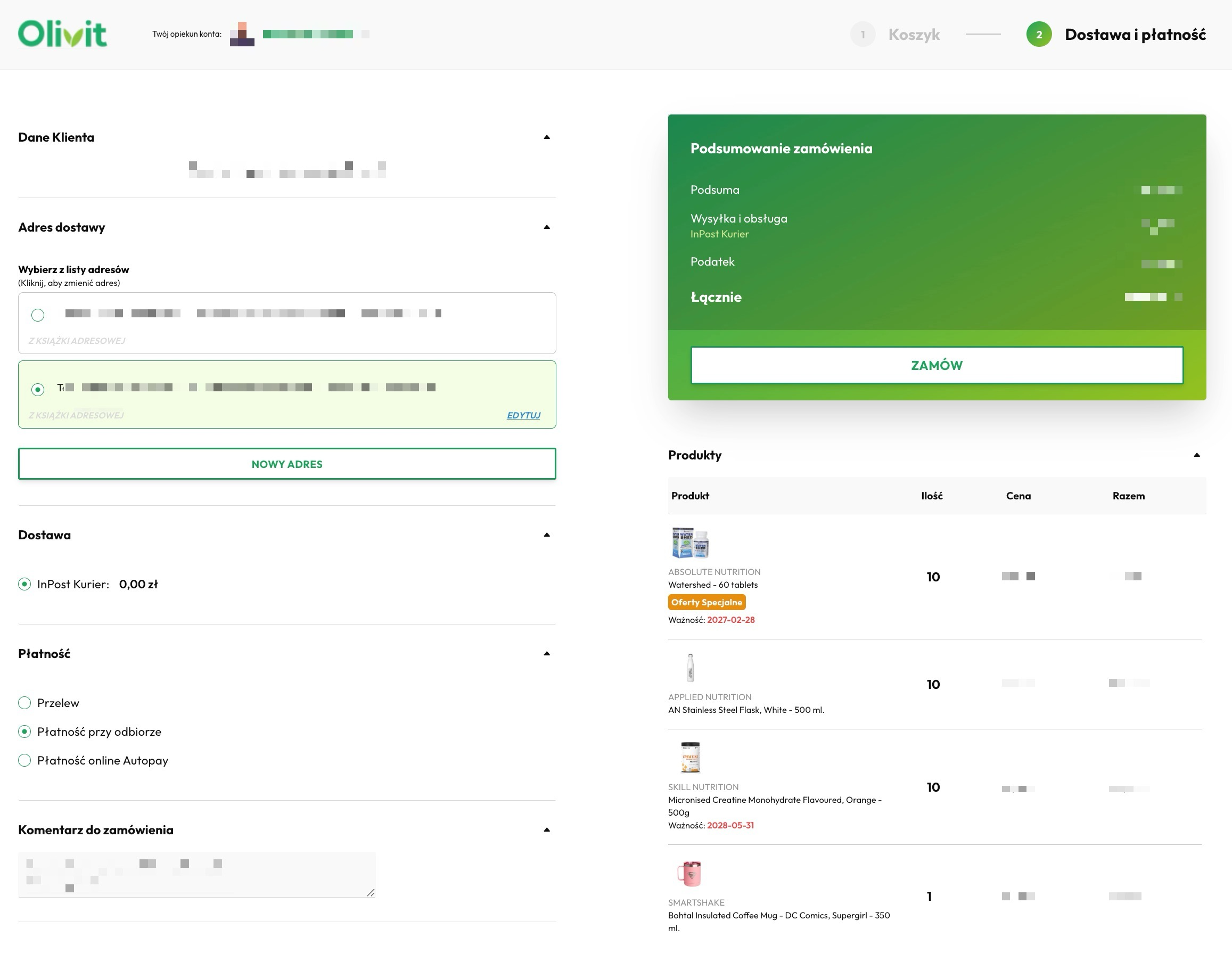Open the Stainless Steel Flask product image

[690, 668]
